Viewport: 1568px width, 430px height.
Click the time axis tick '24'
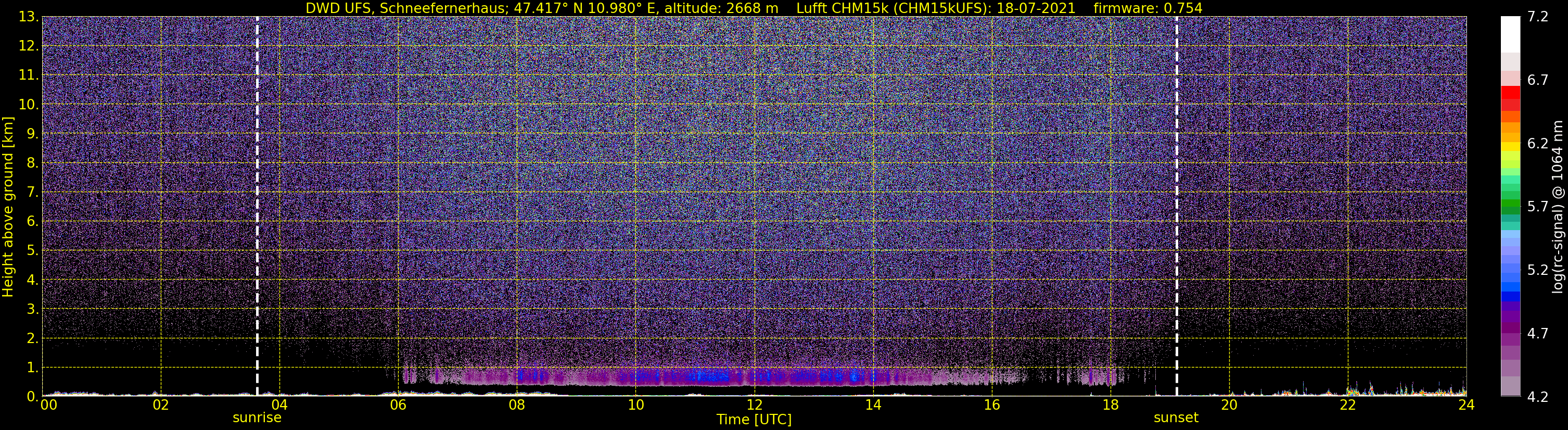(1467, 405)
